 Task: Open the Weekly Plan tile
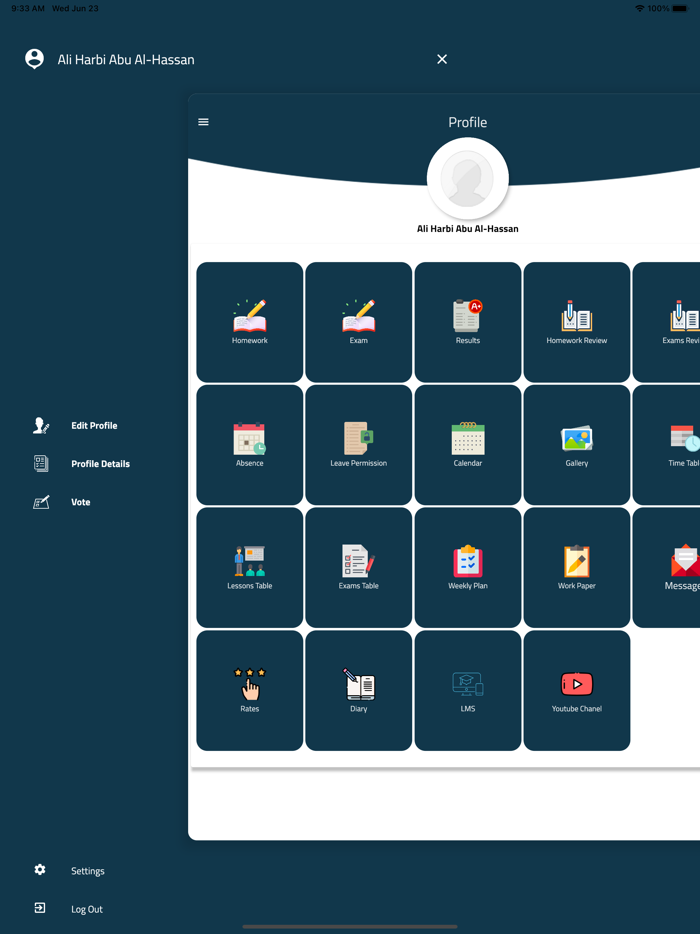pyautogui.click(x=467, y=568)
